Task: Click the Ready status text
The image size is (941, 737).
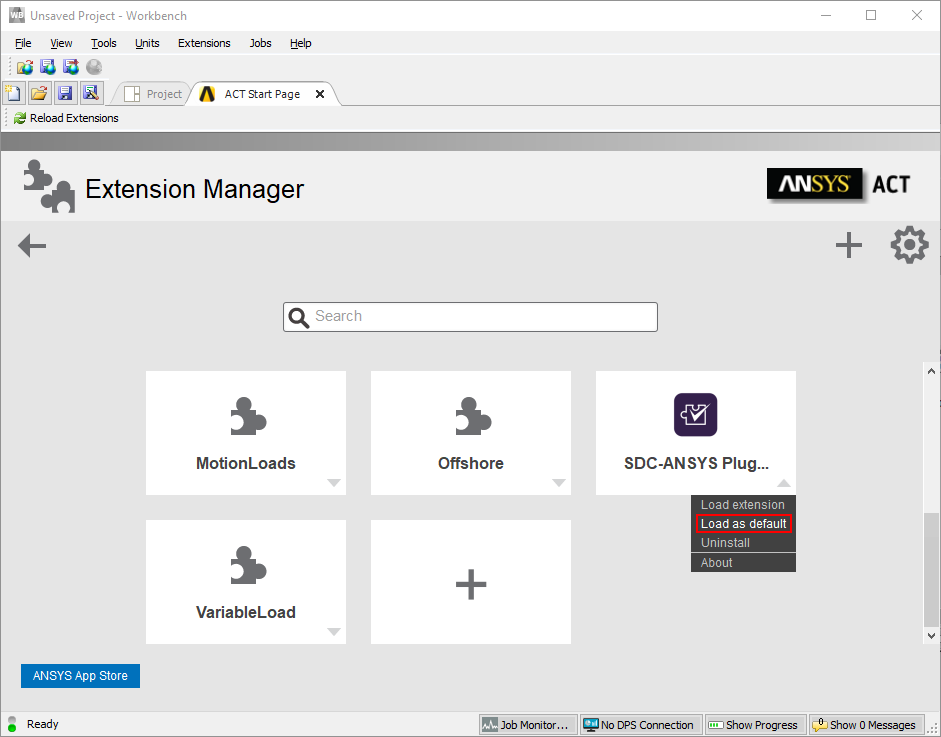Action: tap(43, 724)
